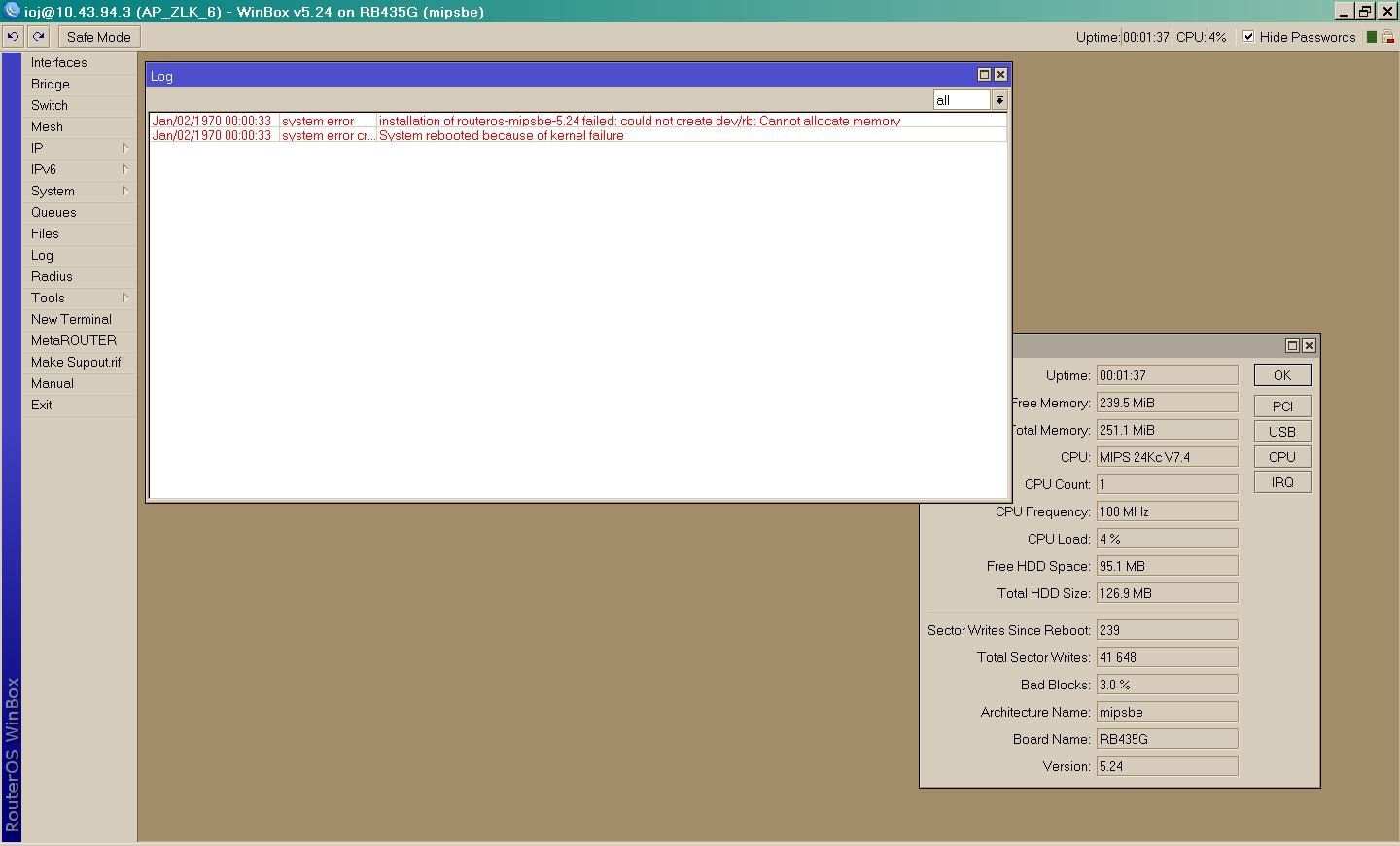Click Bad Blocks value 3.0 %
This screenshot has height=846, width=1400.
[1168, 685]
